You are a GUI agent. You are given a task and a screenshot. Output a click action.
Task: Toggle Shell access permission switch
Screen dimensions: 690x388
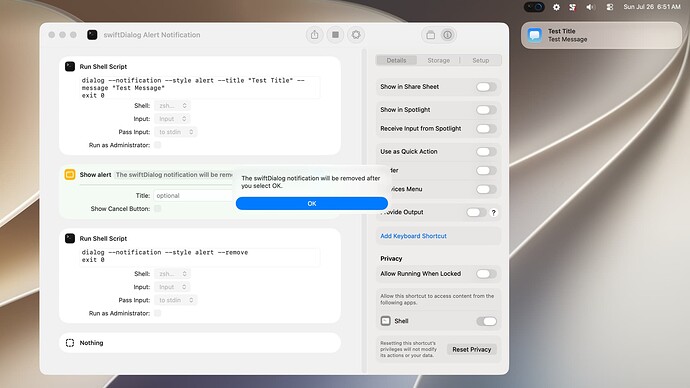tap(486, 322)
